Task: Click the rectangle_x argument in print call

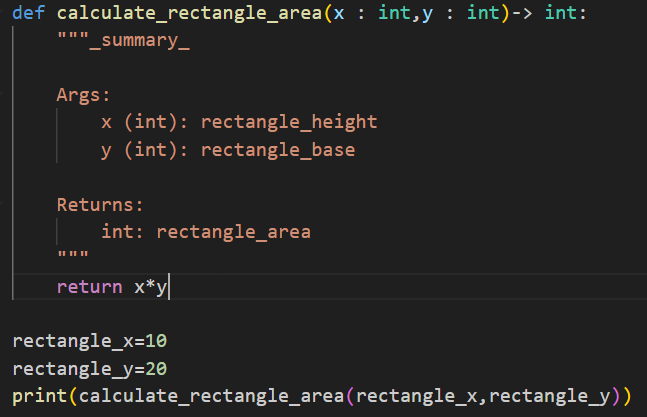Action: click(x=416, y=396)
